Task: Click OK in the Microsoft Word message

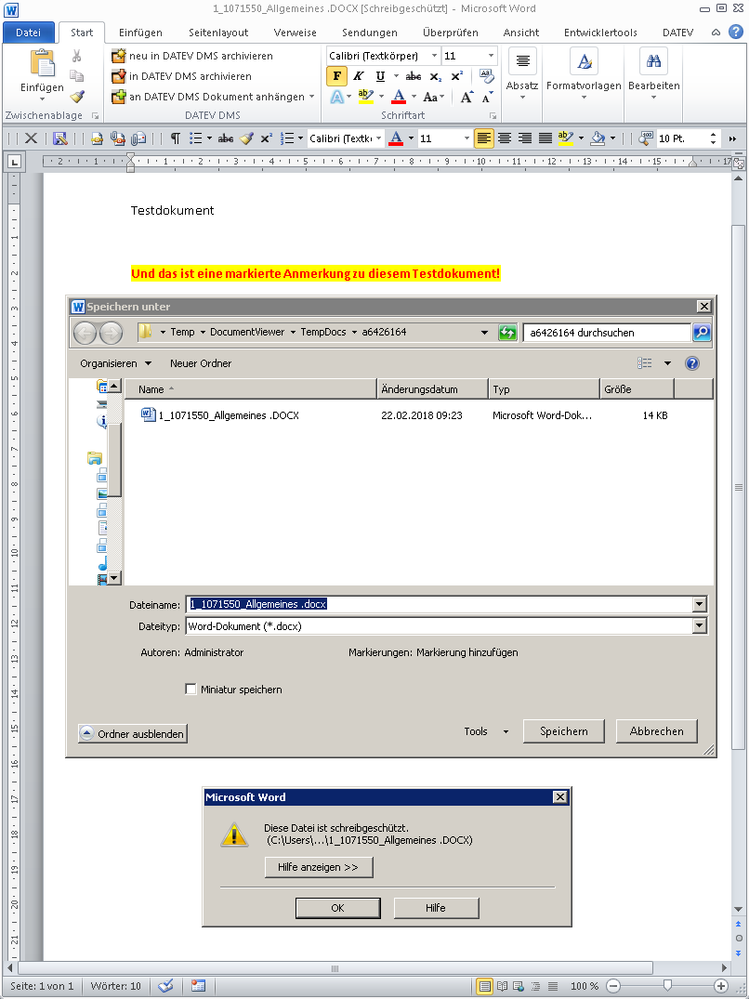Action: [338, 908]
